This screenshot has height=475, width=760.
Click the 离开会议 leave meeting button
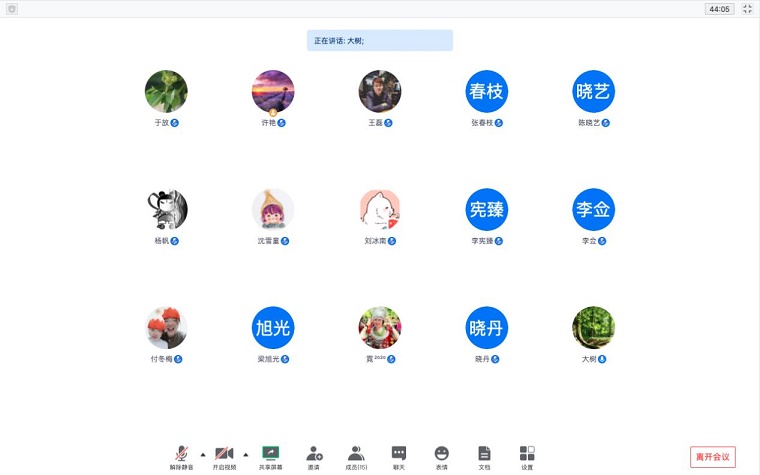713,457
